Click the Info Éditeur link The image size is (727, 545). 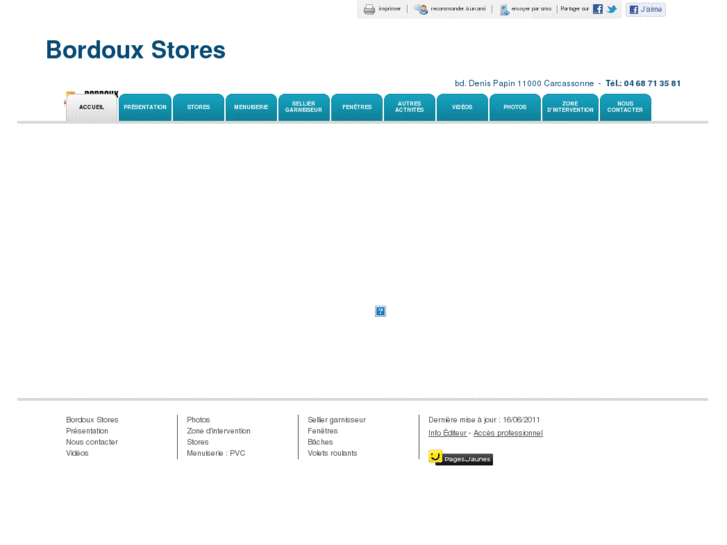pyautogui.click(x=447, y=433)
